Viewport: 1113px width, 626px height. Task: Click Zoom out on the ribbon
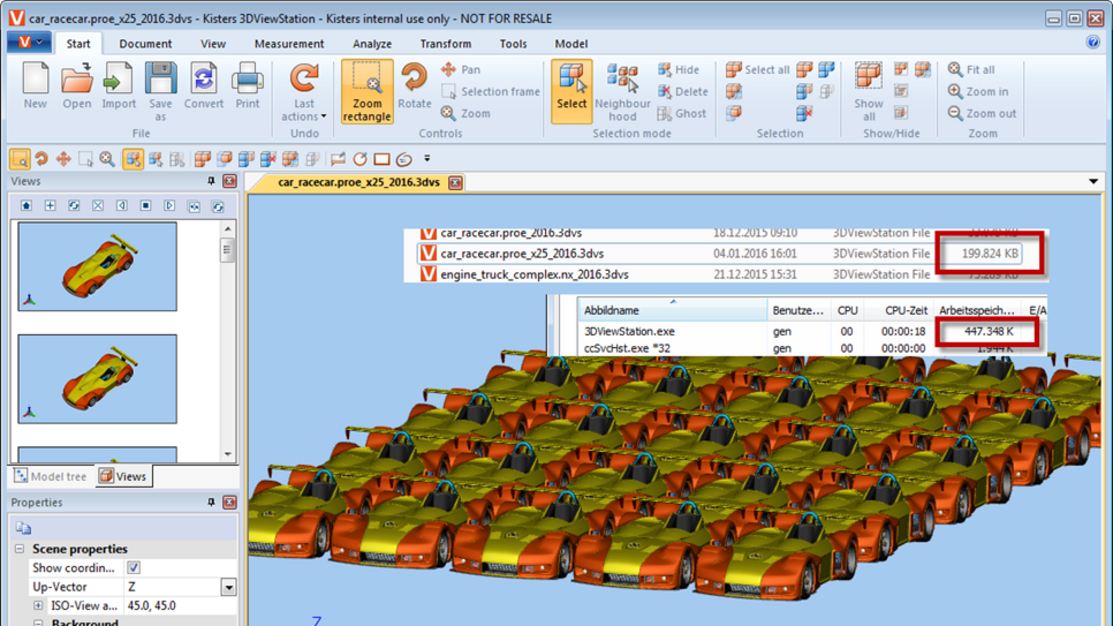pos(982,114)
